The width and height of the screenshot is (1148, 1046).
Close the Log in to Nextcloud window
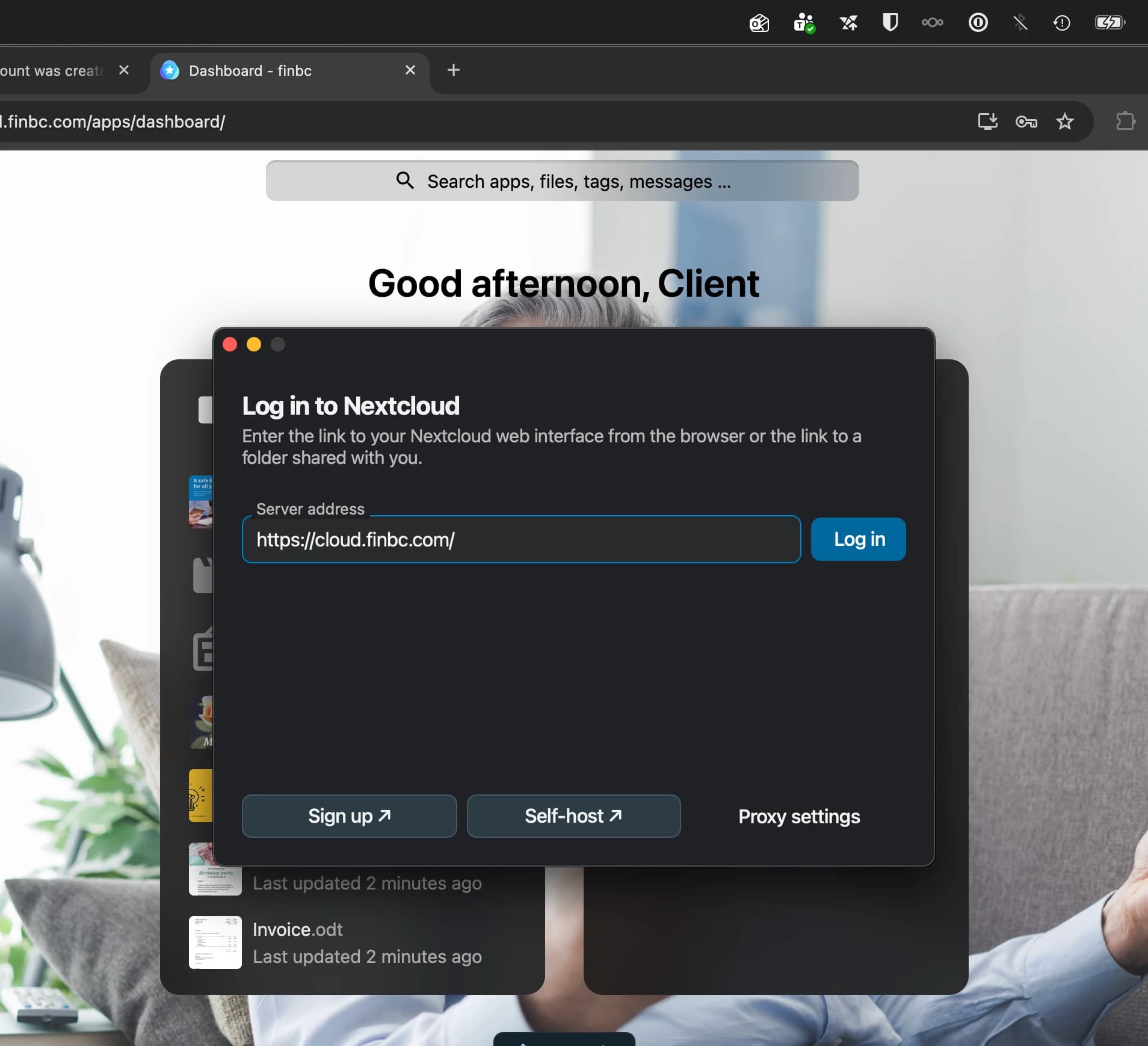click(230, 344)
